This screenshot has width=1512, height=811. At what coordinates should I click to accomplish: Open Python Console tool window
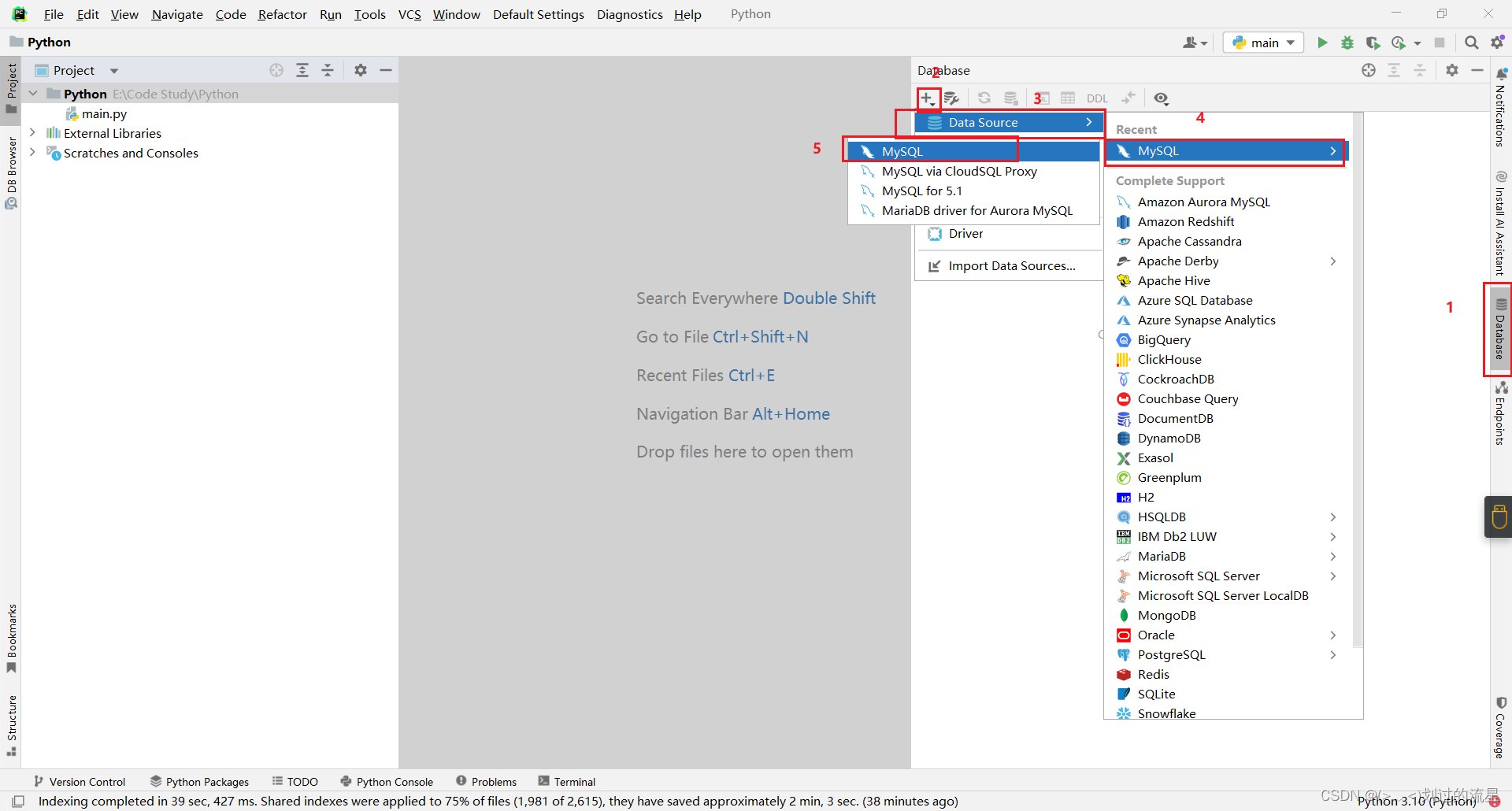click(x=387, y=781)
